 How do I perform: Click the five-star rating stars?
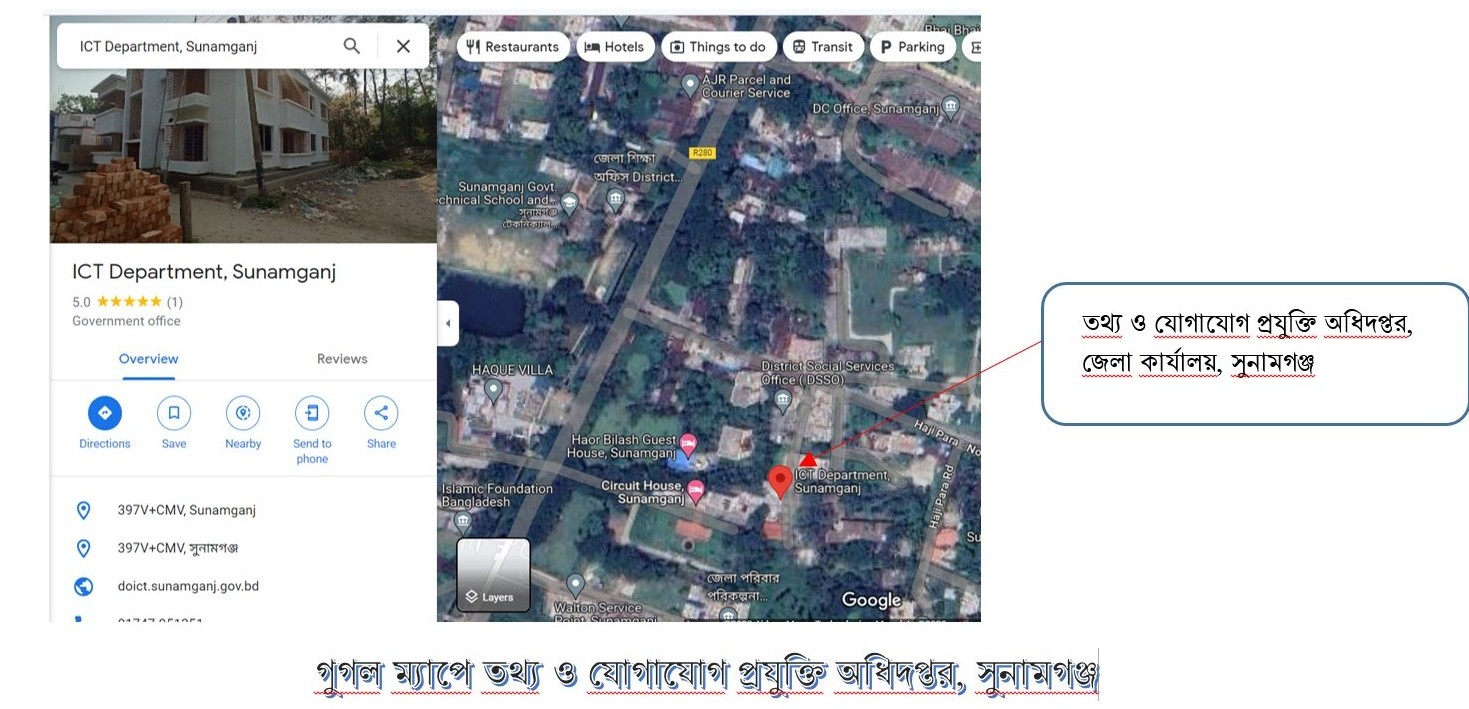(129, 301)
